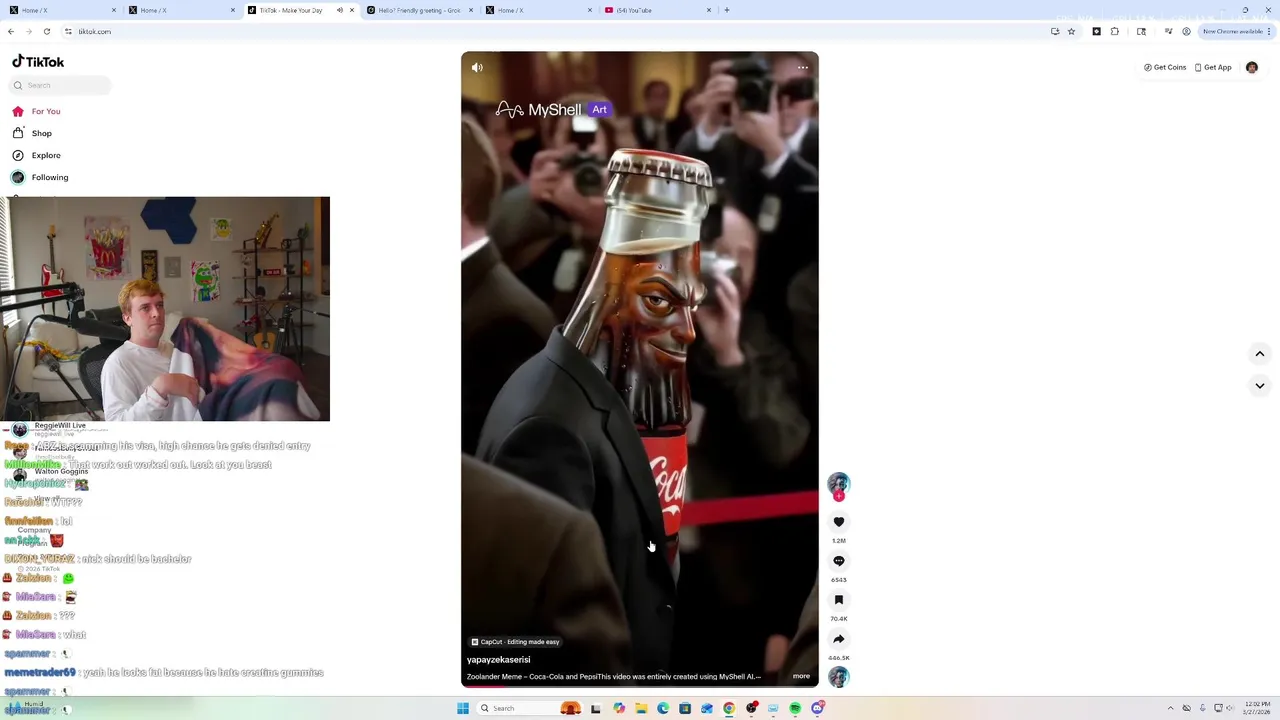
Task: Open the creator's profile avatar beside video
Action: pyautogui.click(x=839, y=484)
